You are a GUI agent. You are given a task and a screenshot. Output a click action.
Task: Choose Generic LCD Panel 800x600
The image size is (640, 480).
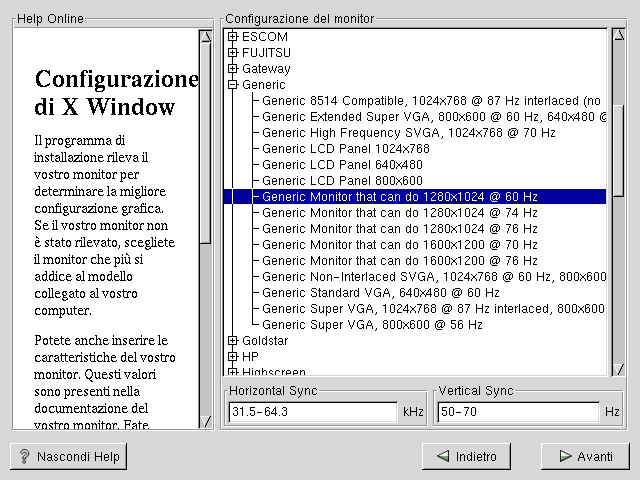(x=342, y=181)
